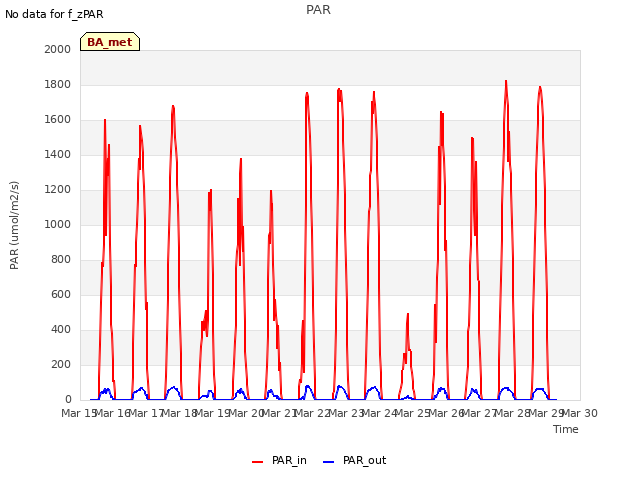640x480 pixels.
Task: Click the 600 y-axis tick label
Action: pyautogui.click(x=61, y=294)
